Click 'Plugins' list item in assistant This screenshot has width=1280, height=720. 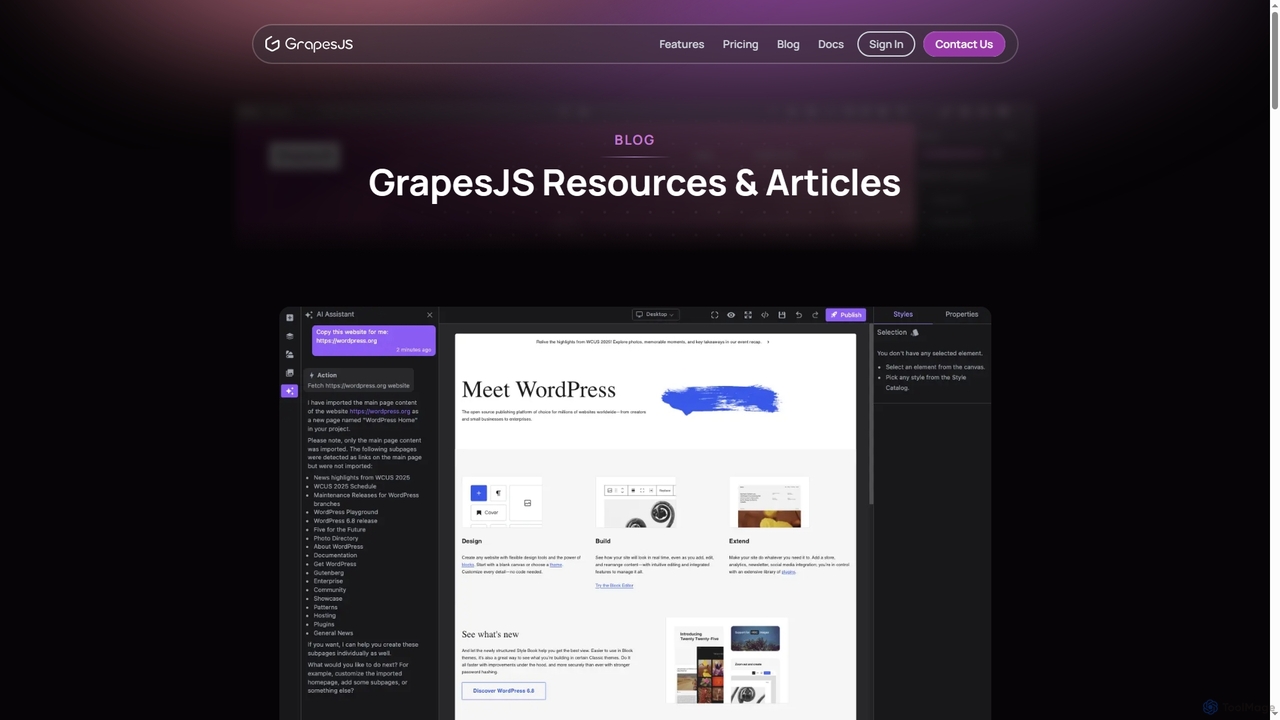[324, 624]
